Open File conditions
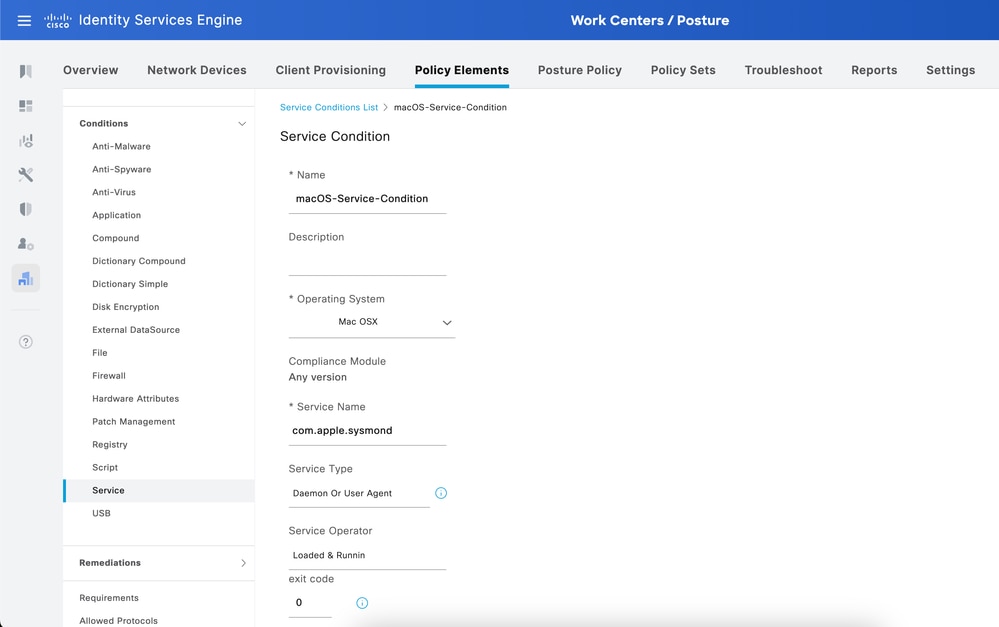The width and height of the screenshot is (999, 627). click(x=99, y=353)
